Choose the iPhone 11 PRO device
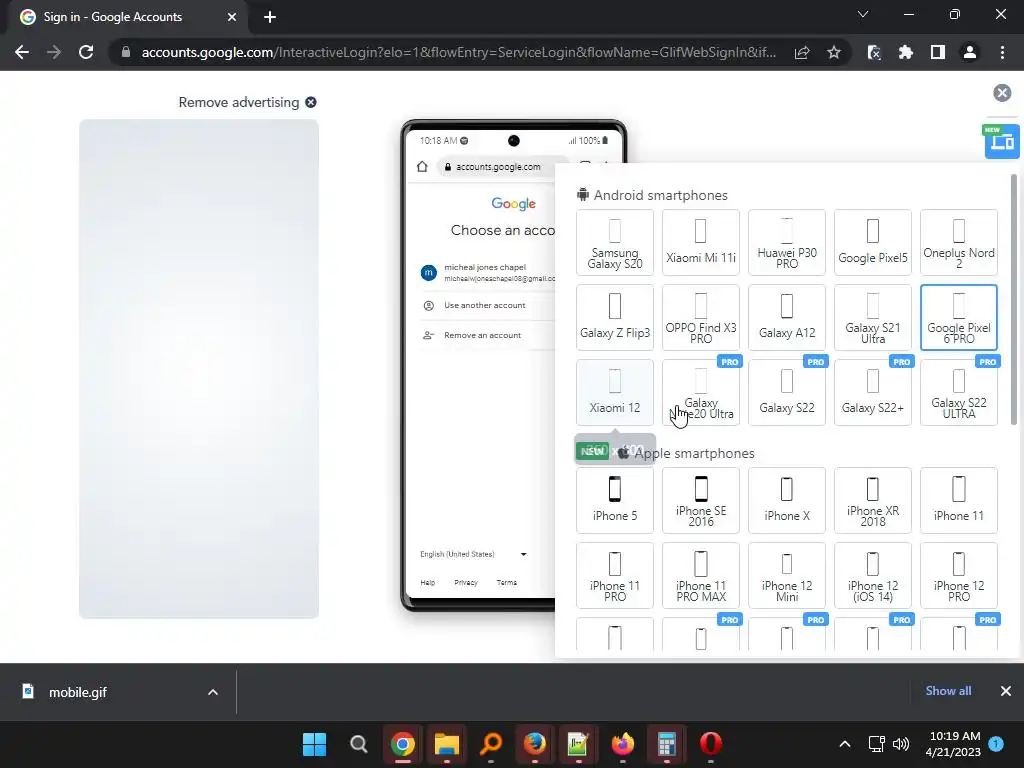 (x=615, y=575)
